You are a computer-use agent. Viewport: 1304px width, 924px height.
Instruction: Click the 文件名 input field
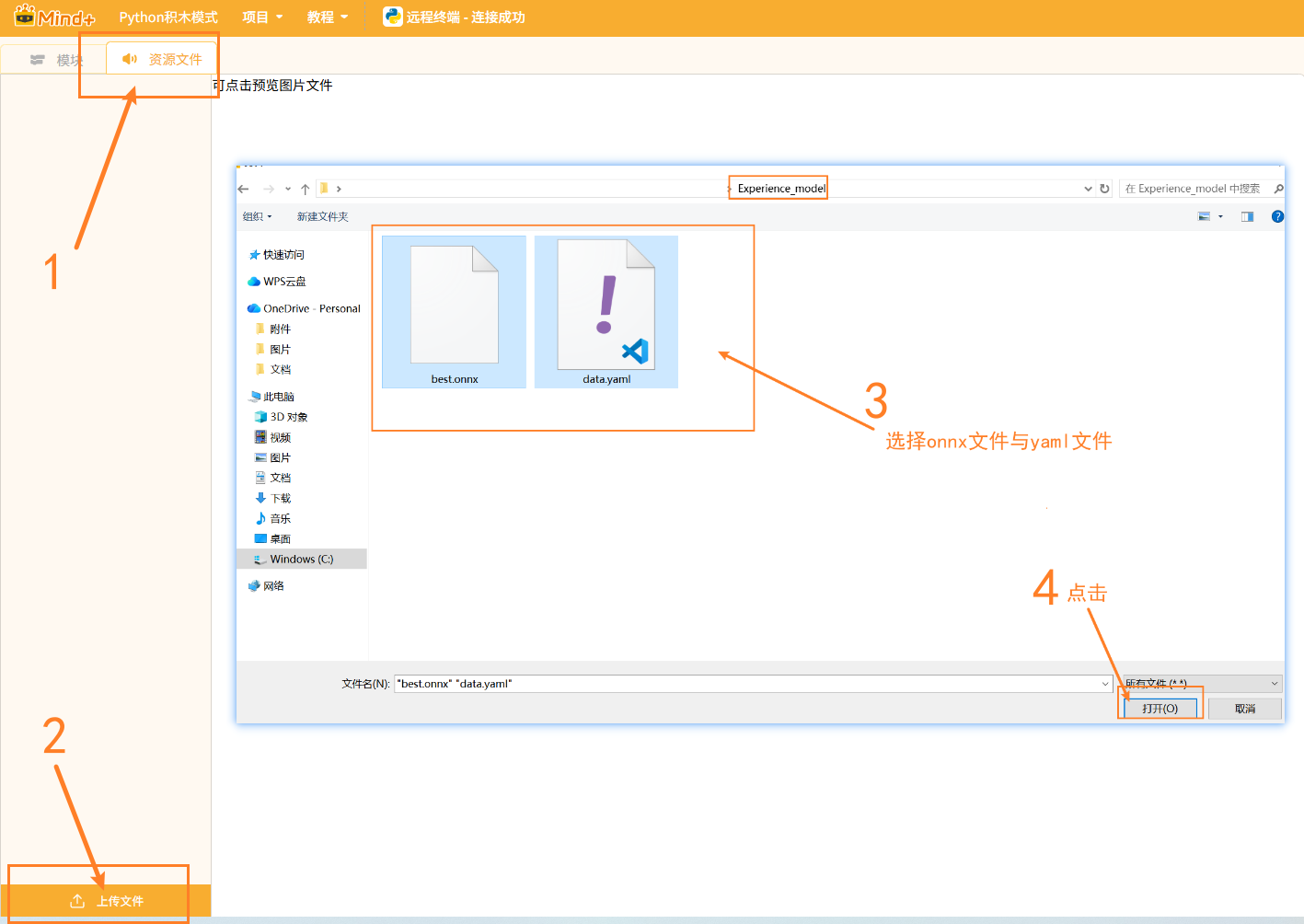pos(745,684)
